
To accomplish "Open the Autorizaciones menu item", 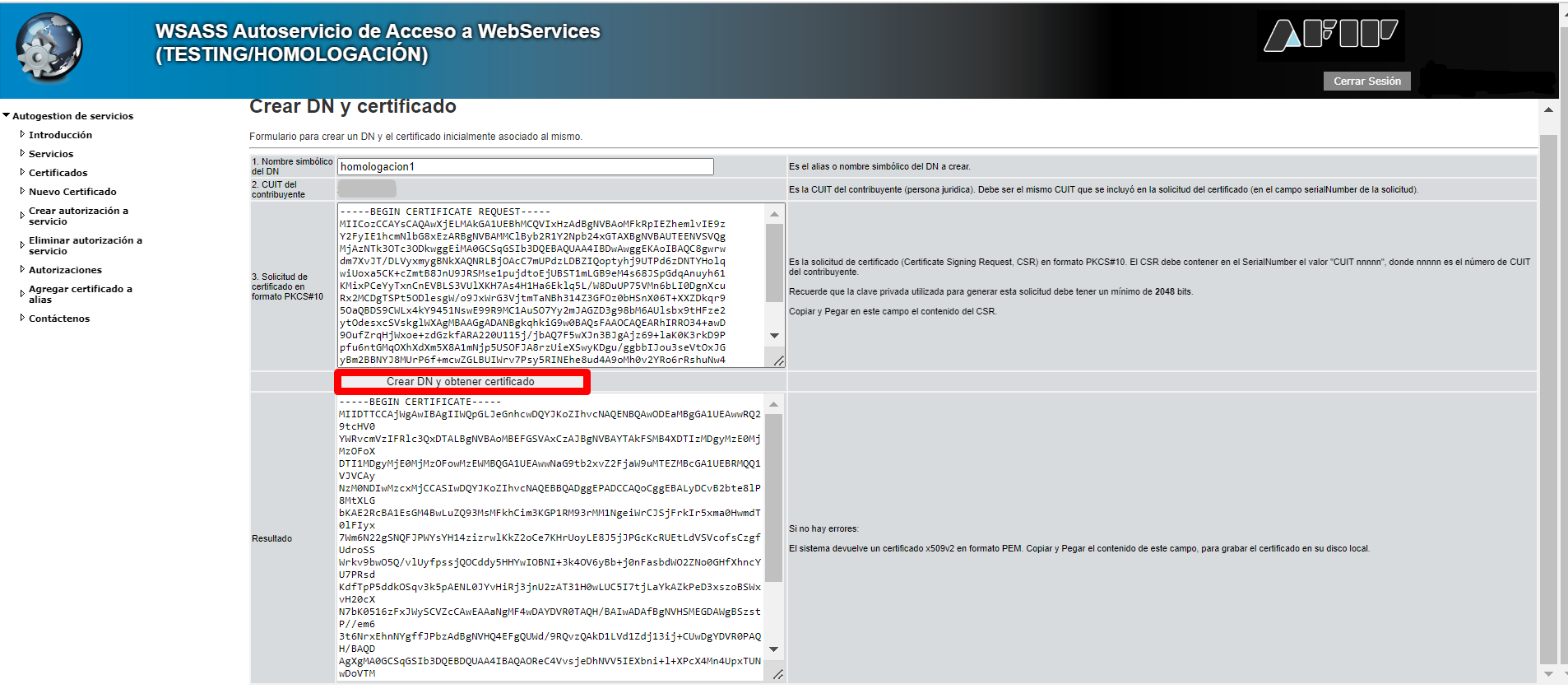I will 65,270.
